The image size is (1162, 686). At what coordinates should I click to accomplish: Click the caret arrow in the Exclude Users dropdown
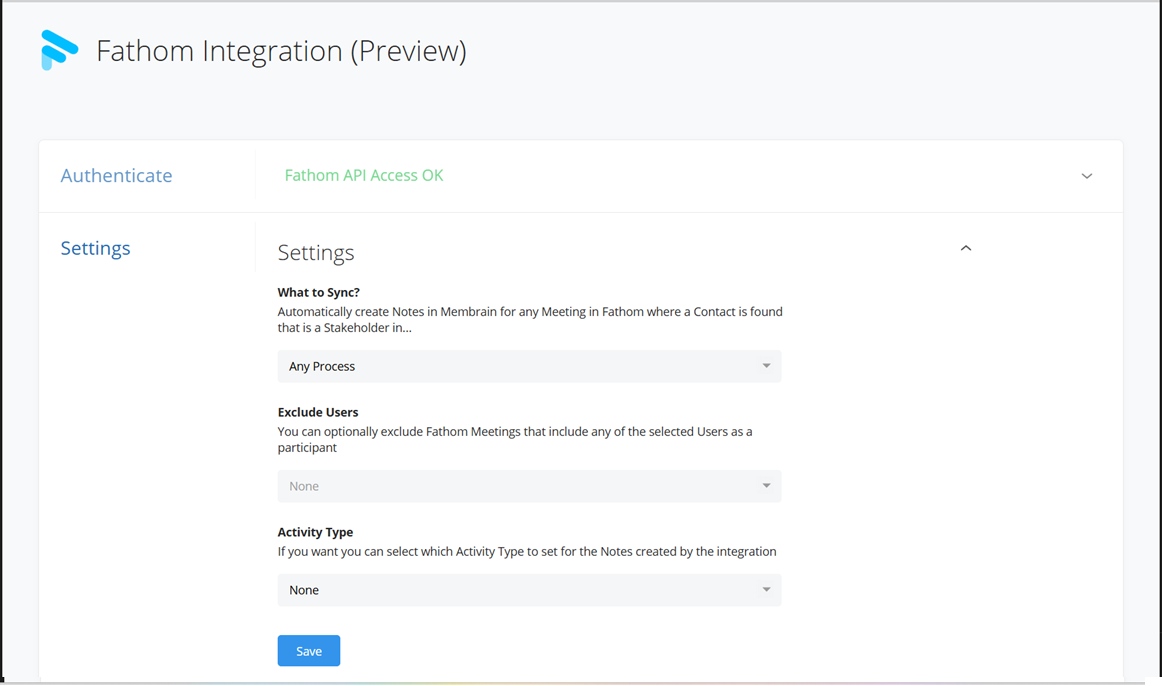[x=766, y=486]
